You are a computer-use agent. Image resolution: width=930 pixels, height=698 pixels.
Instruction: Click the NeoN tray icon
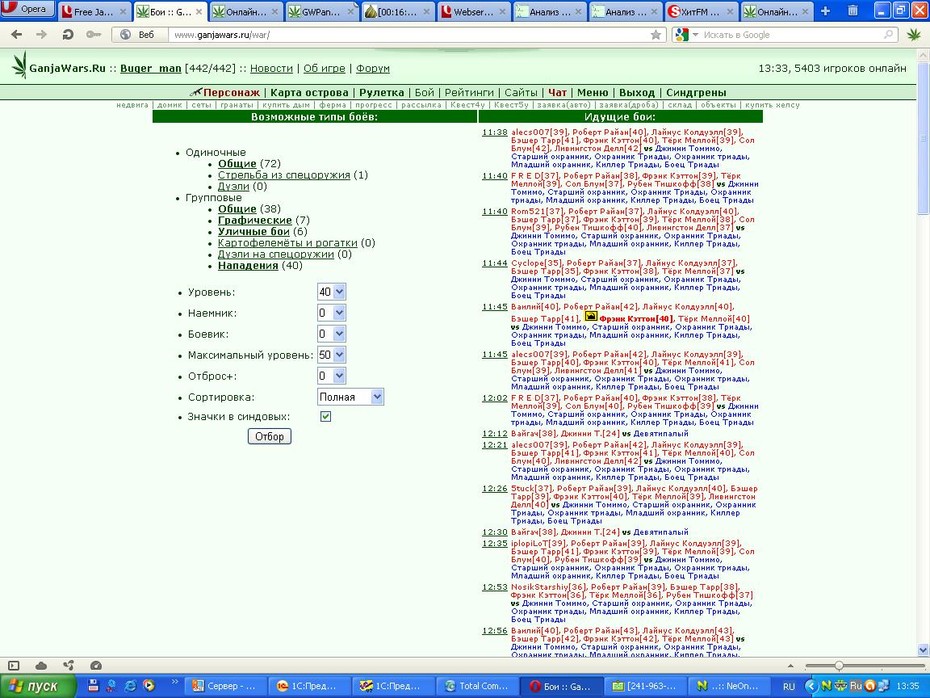point(826,686)
